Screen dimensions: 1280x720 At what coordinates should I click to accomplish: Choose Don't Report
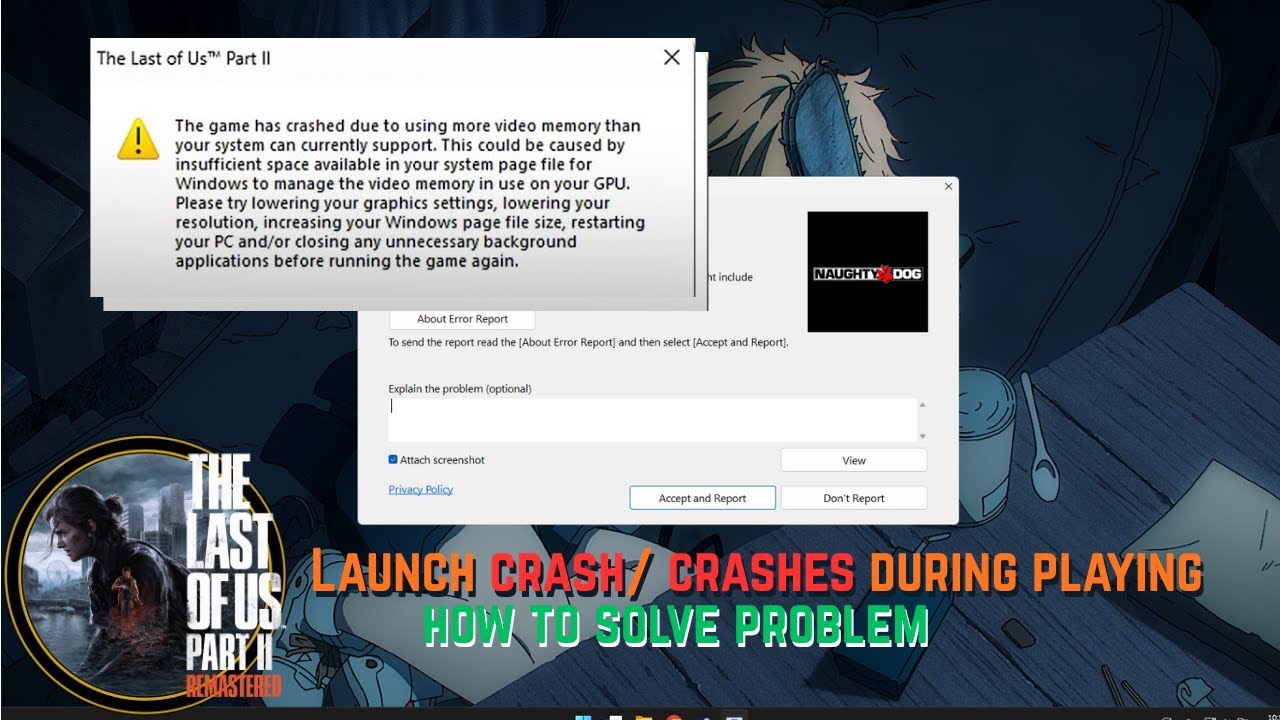[854, 498]
